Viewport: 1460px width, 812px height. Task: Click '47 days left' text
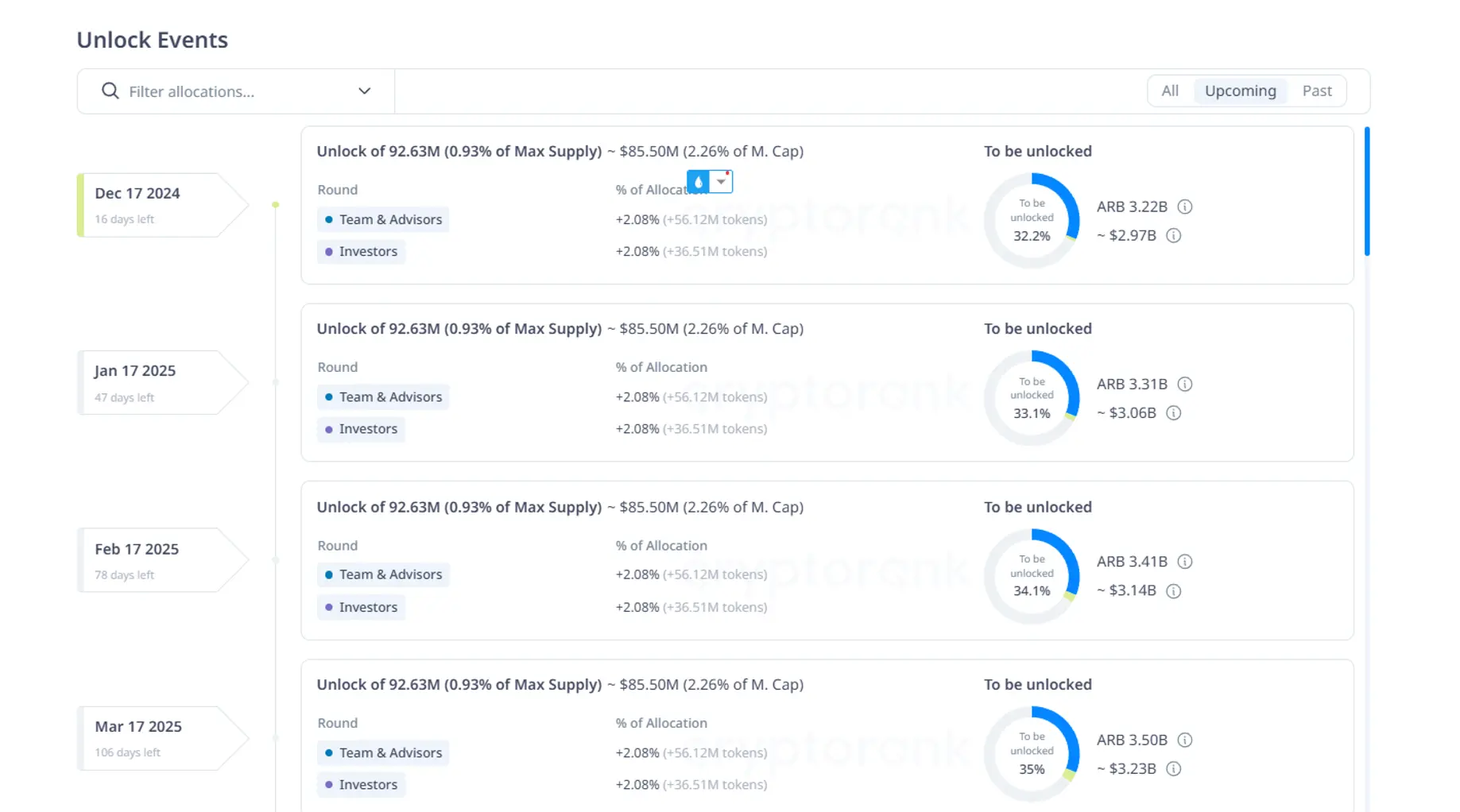[x=124, y=397]
